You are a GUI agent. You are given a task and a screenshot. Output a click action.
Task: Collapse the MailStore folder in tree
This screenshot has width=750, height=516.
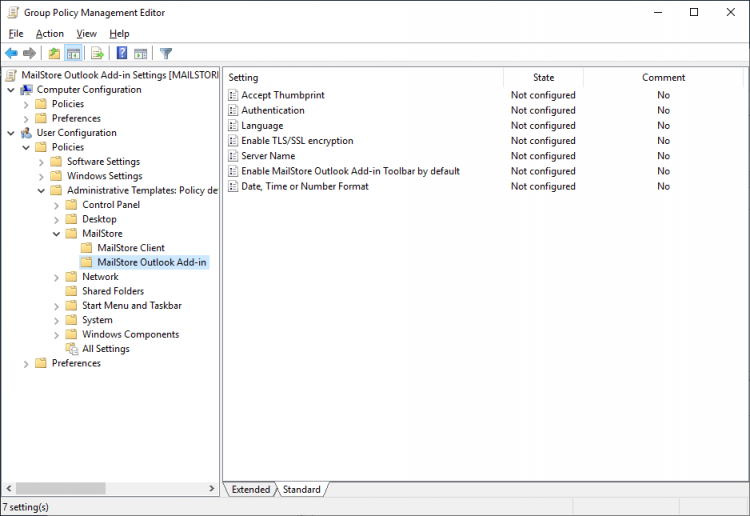pyautogui.click(x=57, y=234)
